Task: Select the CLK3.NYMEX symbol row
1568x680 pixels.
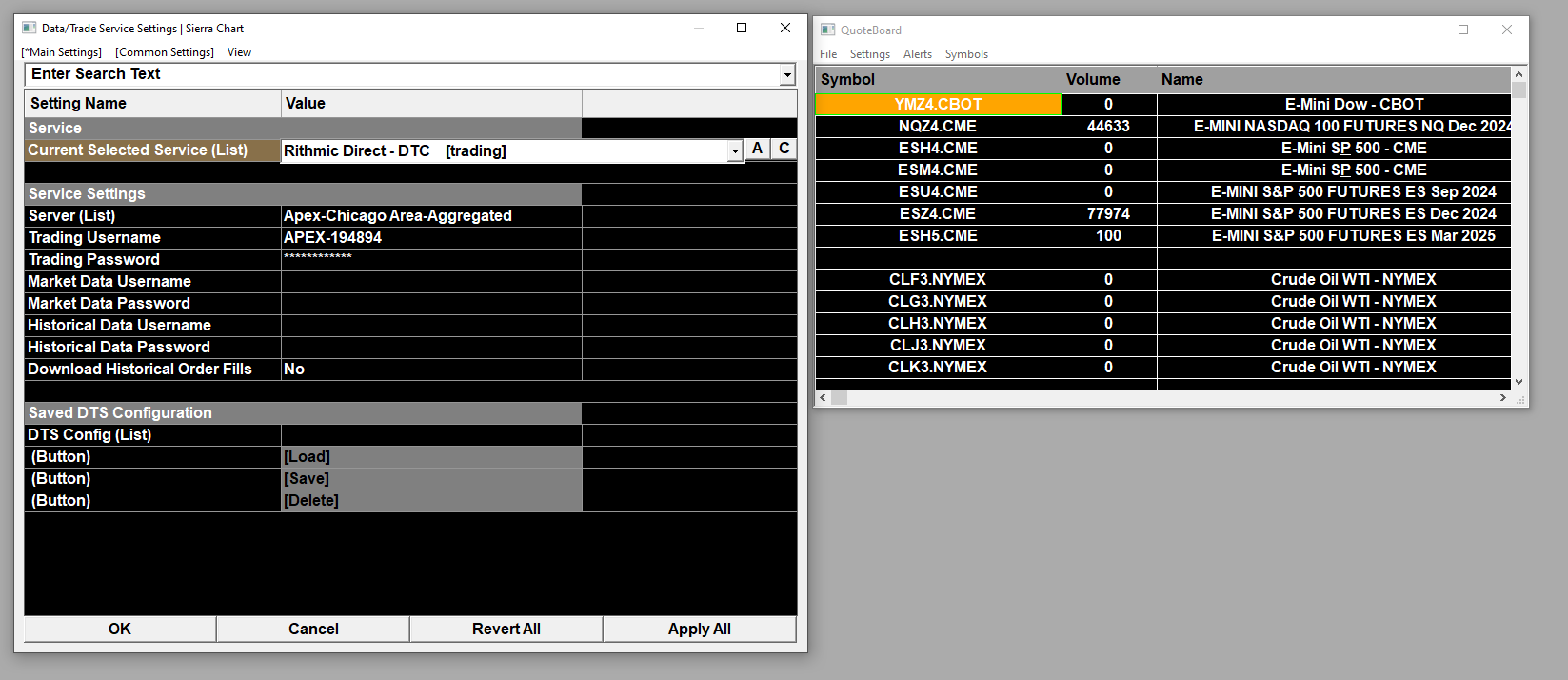Action: point(939,368)
